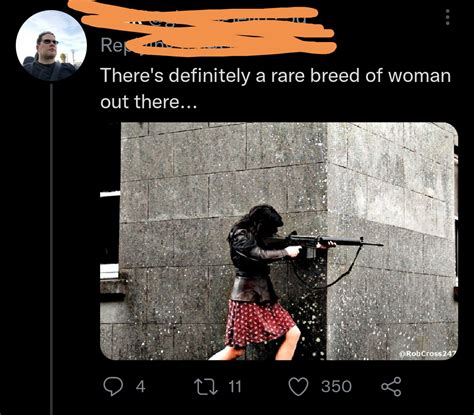This screenshot has height=415, width=474.
Task: Click the dark window opening at photo's left edge
Action: [x=109, y=230]
